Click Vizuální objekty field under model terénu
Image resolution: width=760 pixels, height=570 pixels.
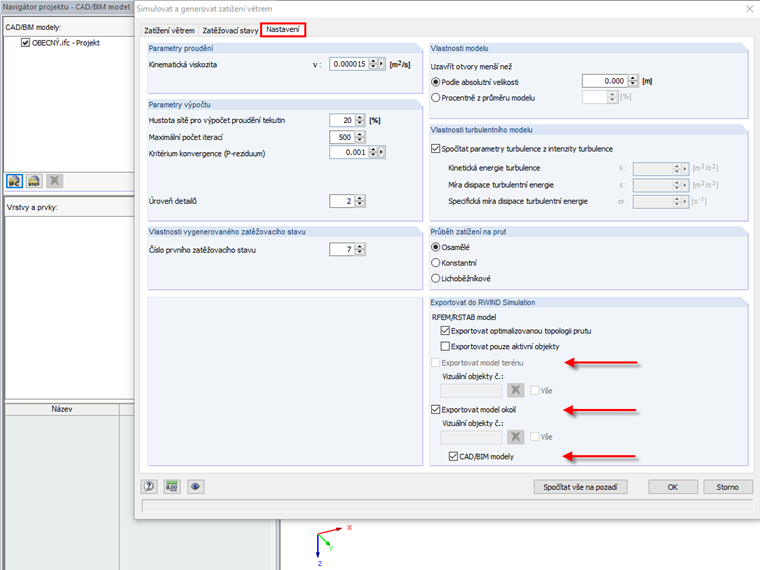pyautogui.click(x=471, y=390)
